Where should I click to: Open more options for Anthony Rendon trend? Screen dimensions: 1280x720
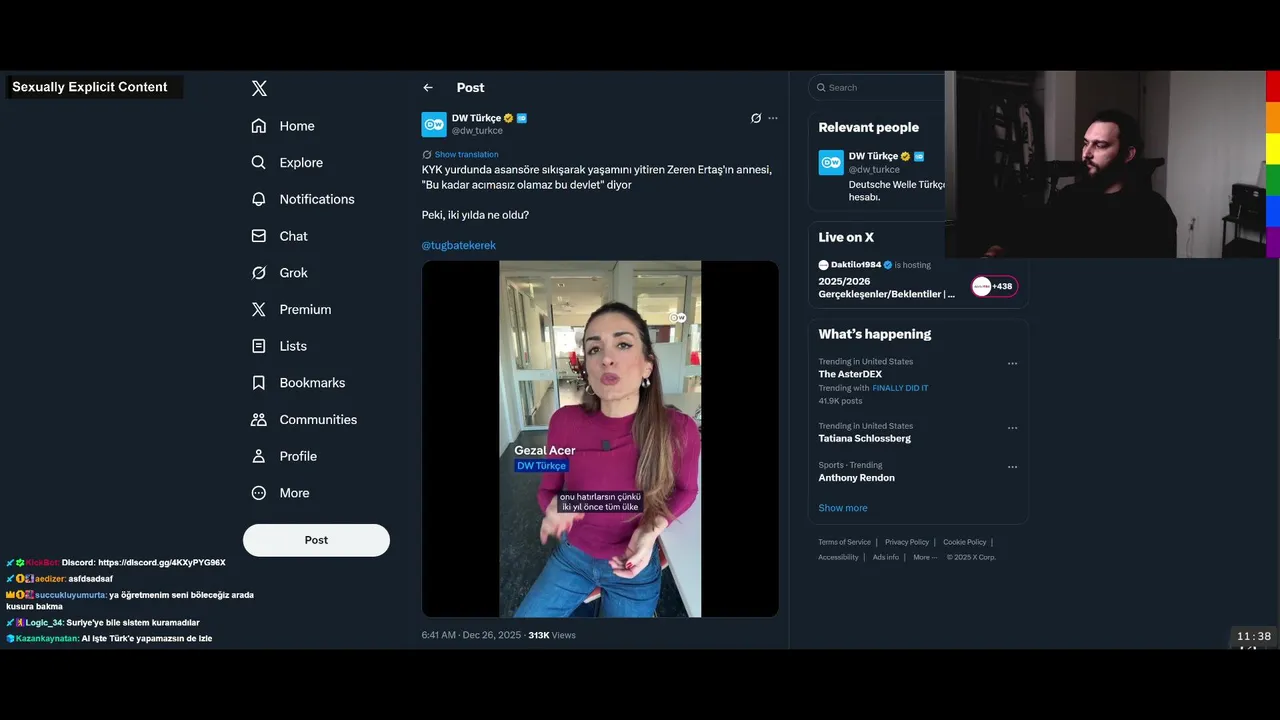tap(1012, 467)
